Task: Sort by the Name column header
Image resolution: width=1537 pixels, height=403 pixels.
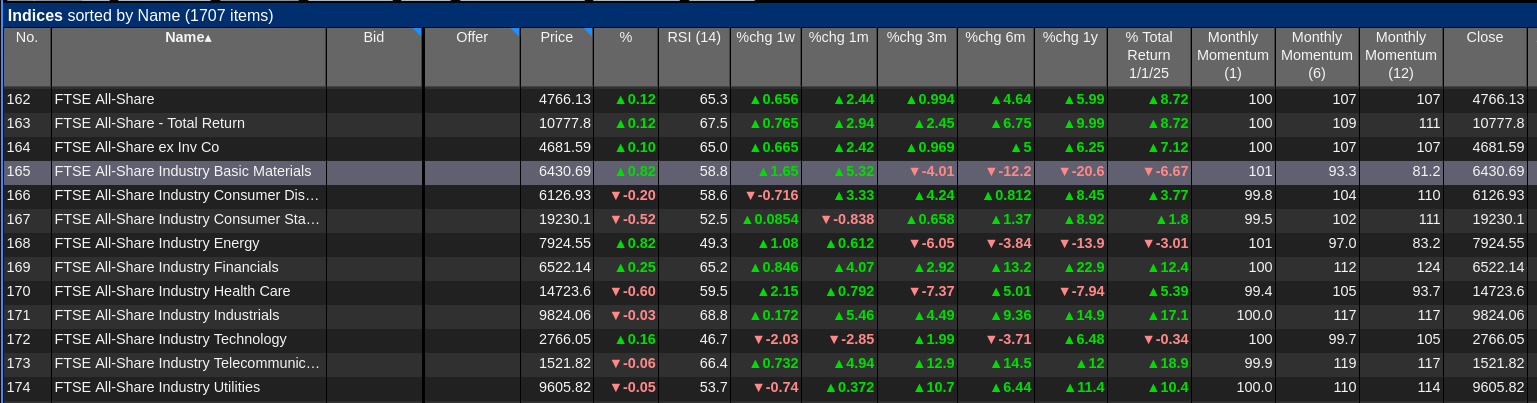Action: [189, 57]
